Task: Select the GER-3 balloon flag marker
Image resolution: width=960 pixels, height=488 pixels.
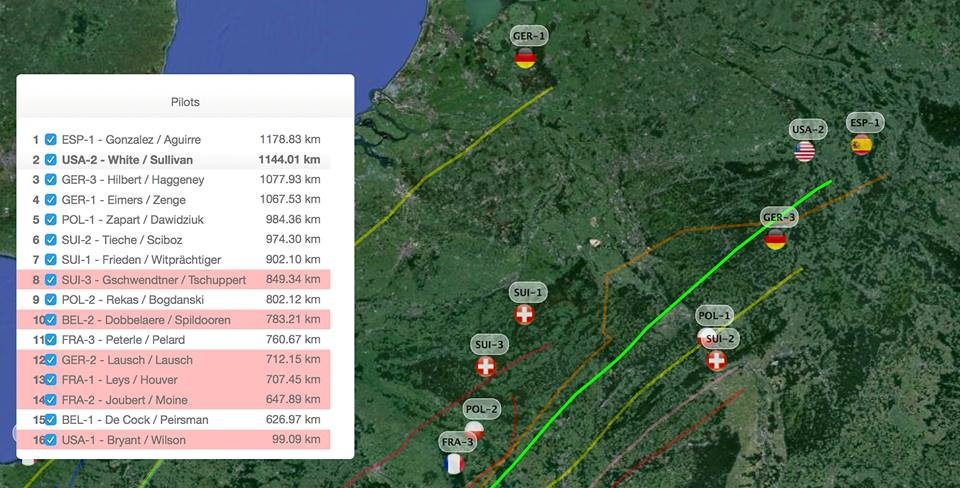Action: click(775, 239)
